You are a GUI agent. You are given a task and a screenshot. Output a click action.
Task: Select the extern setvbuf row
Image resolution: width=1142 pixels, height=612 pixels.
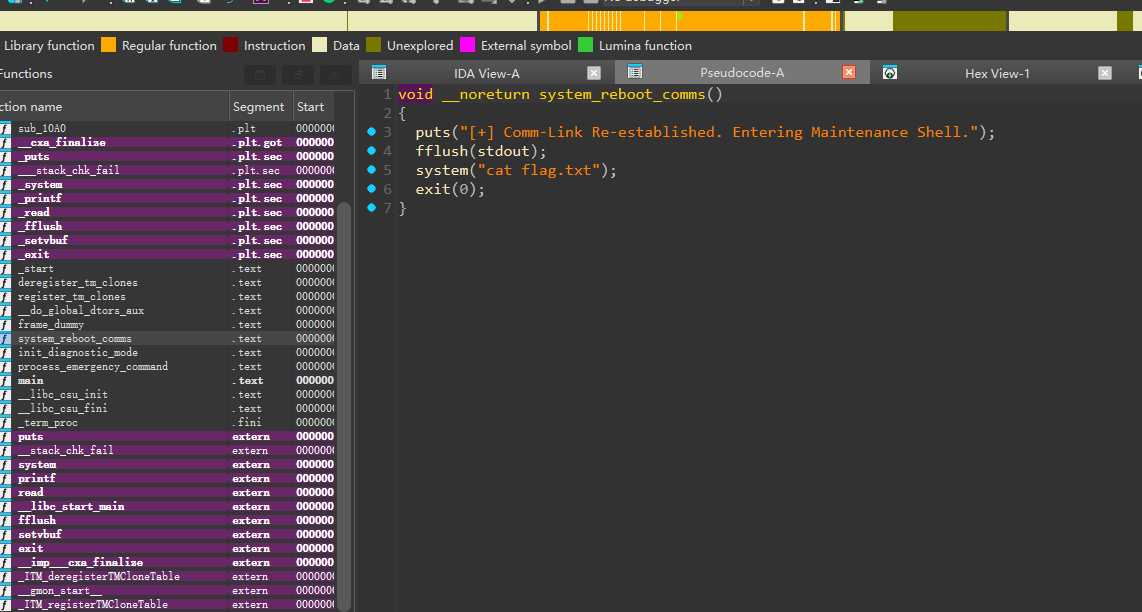(167, 534)
